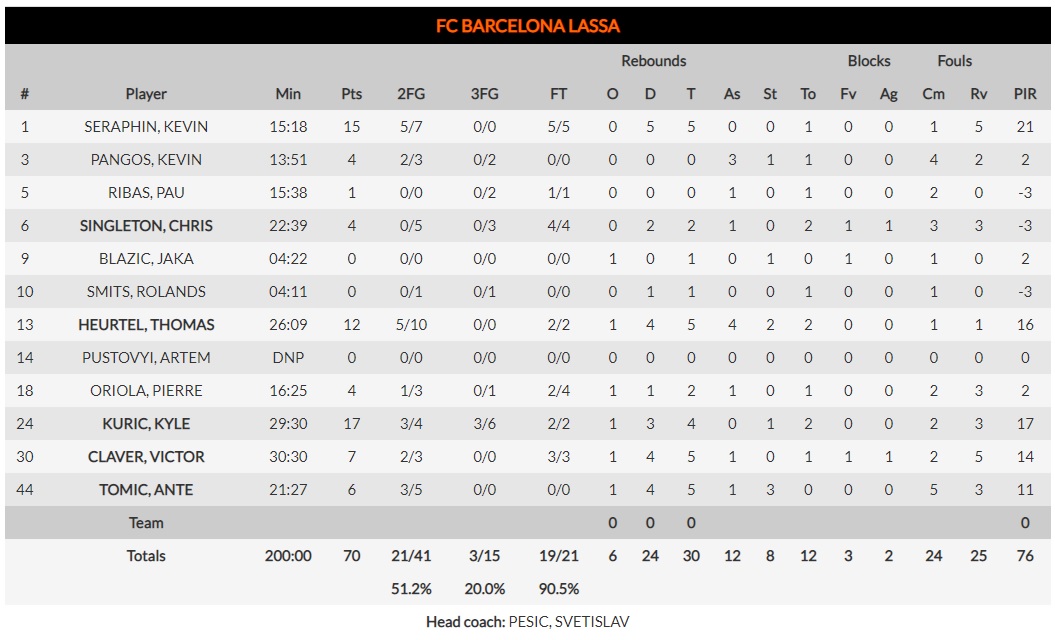Select RIBAS, PAU in player list
1055x640 pixels.
(146, 192)
